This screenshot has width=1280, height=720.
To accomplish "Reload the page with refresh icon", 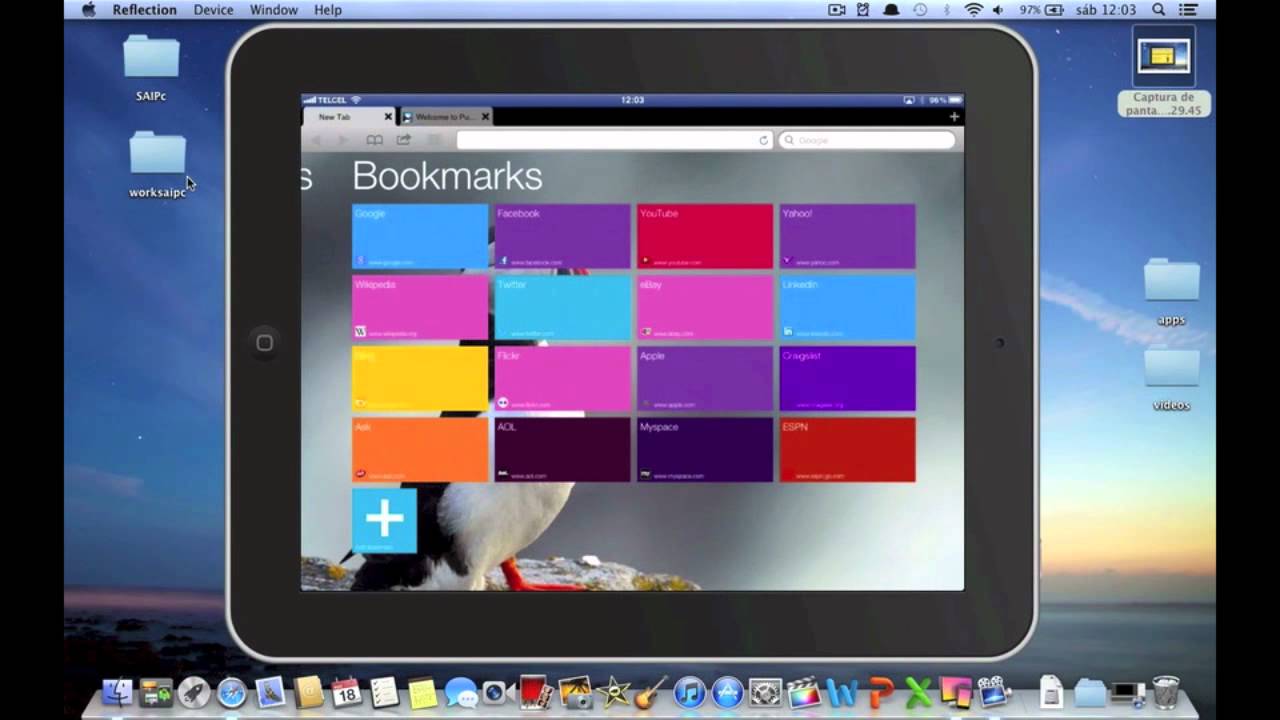I will coord(763,141).
